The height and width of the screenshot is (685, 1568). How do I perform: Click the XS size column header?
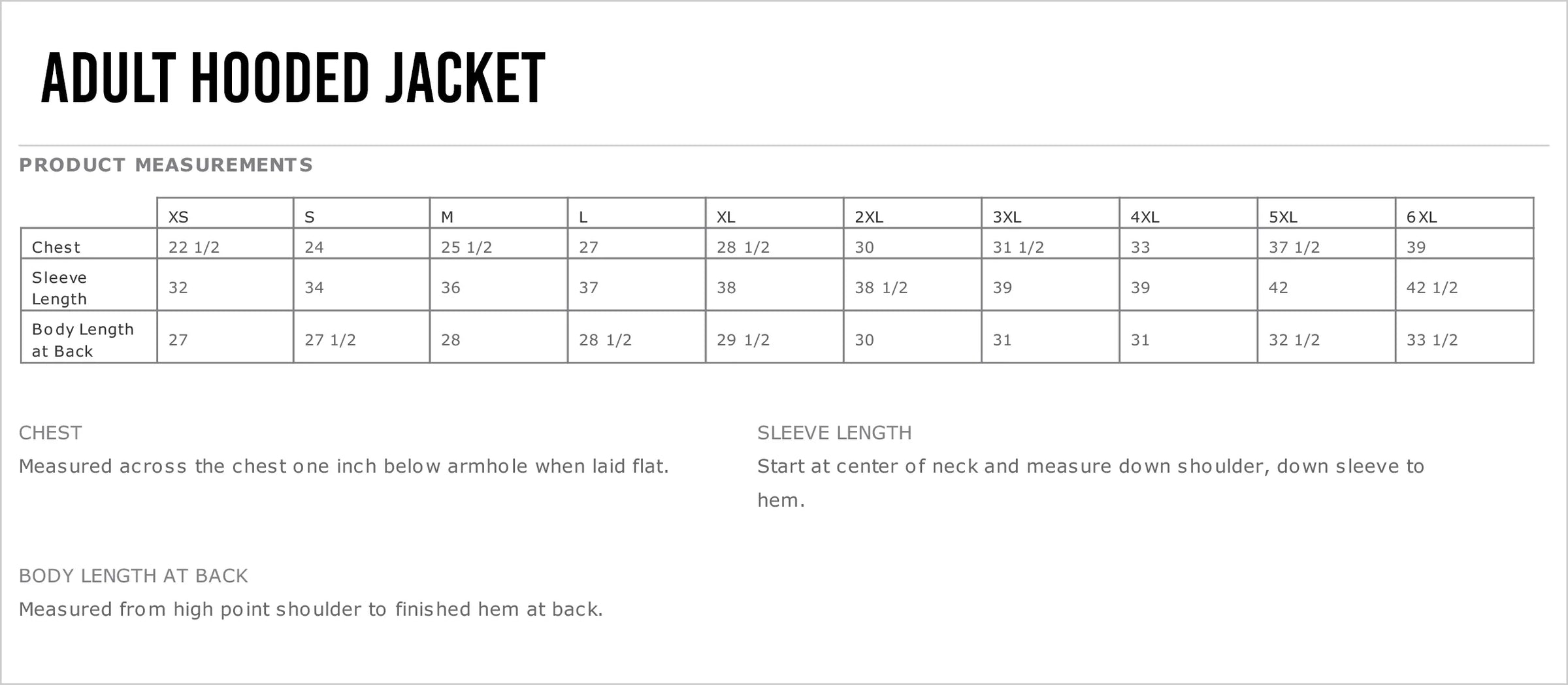pyautogui.click(x=178, y=217)
